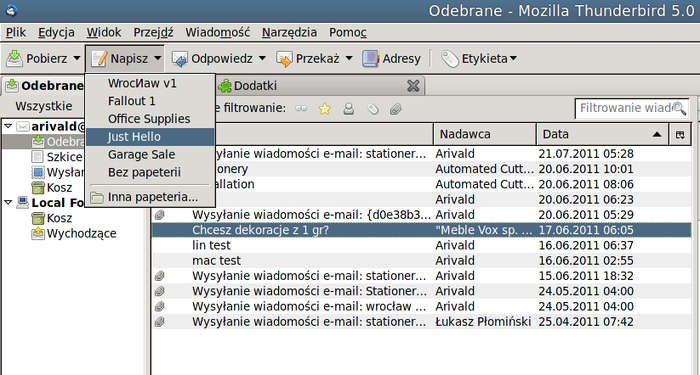
Task: Open the Przejdź menu
Action: pos(153,32)
